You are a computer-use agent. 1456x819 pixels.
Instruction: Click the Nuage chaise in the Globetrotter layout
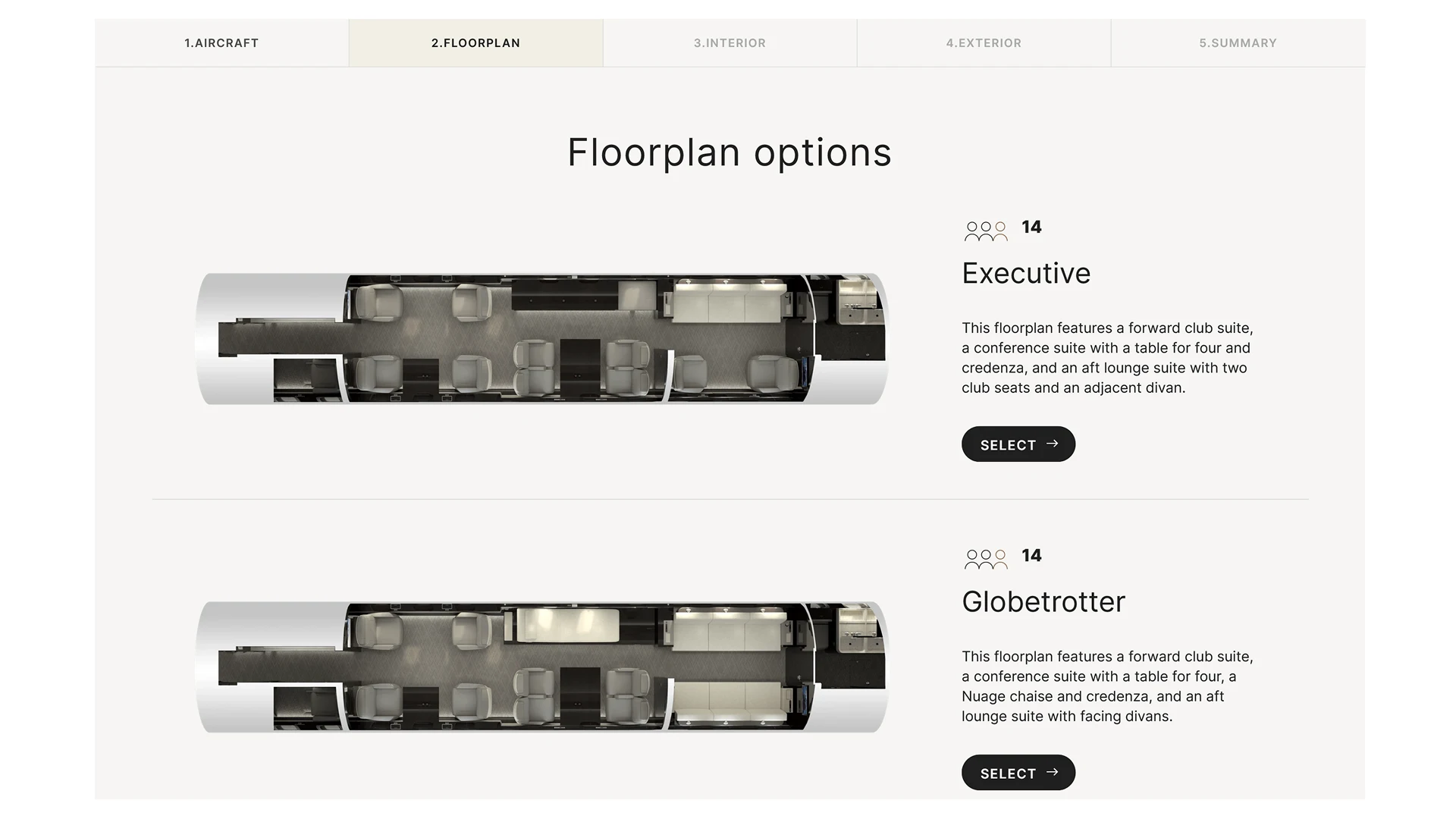point(569,625)
